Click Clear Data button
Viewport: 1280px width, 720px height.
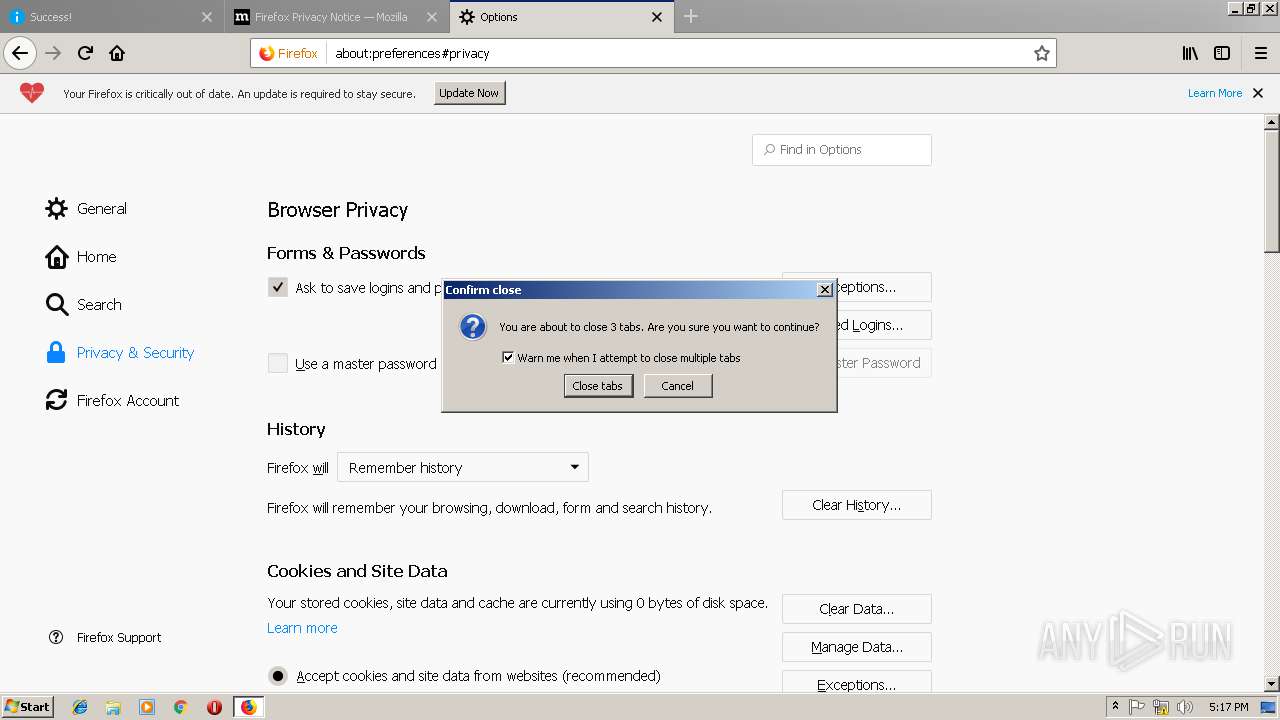(856, 609)
